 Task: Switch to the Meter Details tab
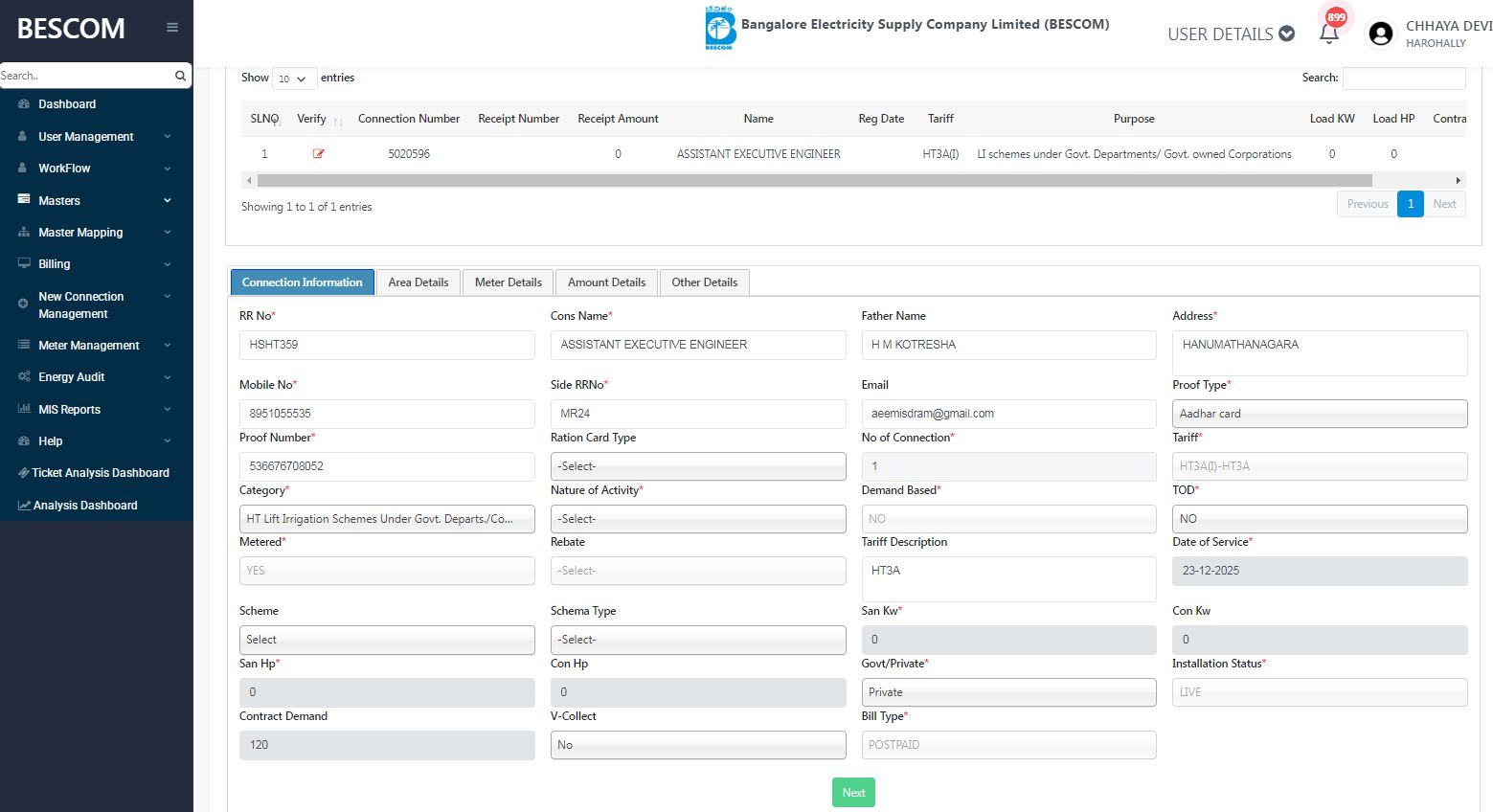click(x=508, y=282)
